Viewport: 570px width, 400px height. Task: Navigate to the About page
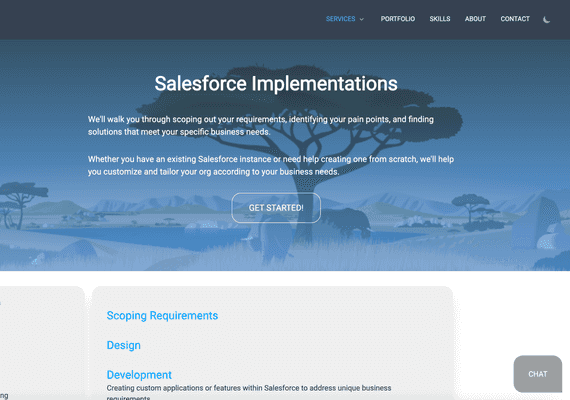(475, 19)
